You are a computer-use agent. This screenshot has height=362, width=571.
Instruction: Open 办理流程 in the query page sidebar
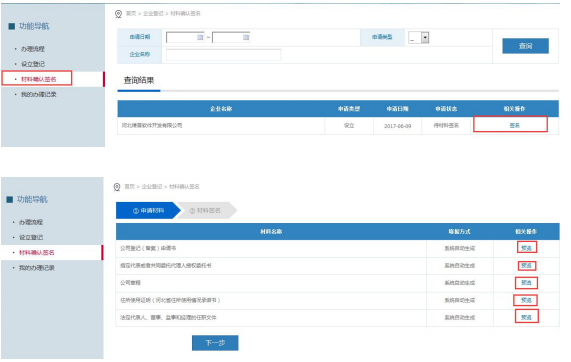(x=33, y=49)
